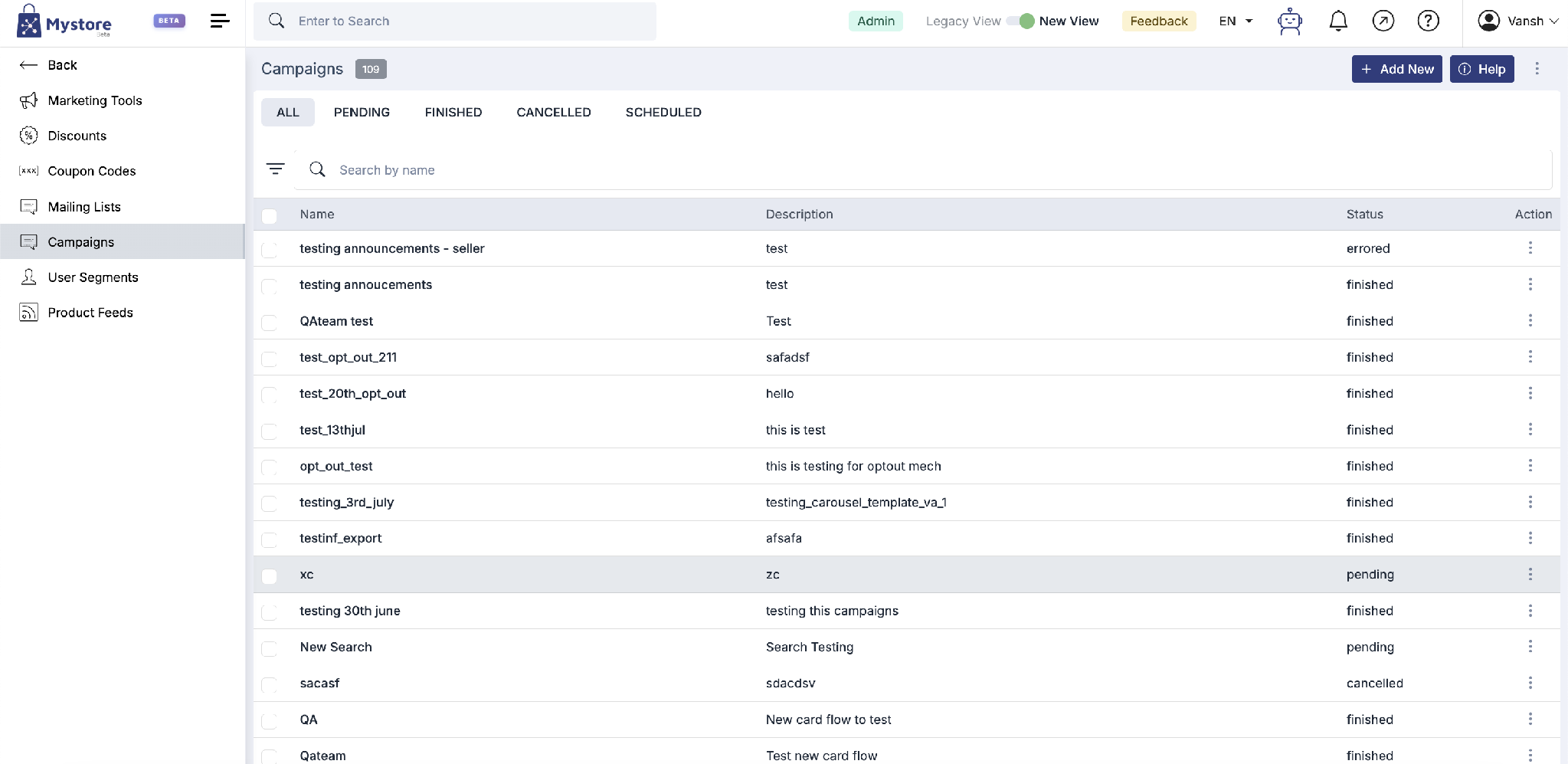
Task: Click the BETA badge
Action: pyautogui.click(x=169, y=21)
